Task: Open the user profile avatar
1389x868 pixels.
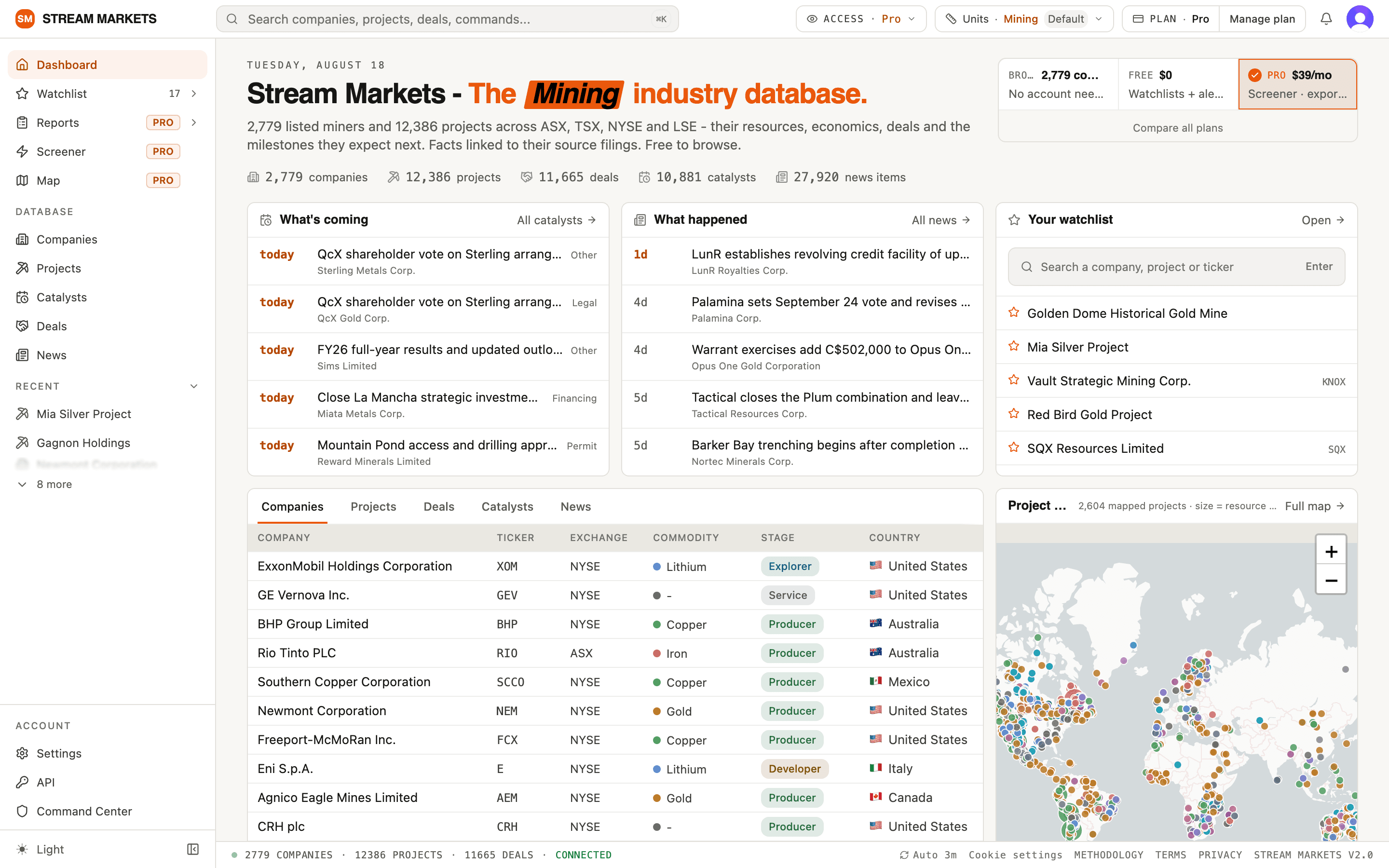Action: coord(1360,19)
